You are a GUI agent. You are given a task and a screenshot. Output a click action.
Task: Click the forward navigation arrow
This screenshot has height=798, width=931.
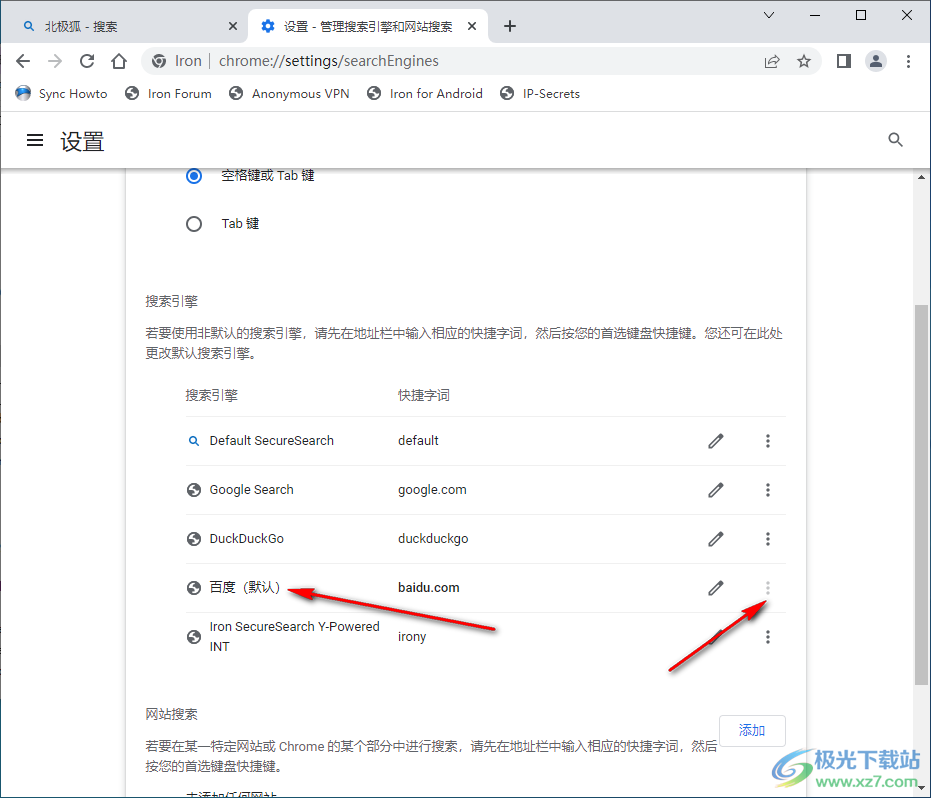[55, 61]
